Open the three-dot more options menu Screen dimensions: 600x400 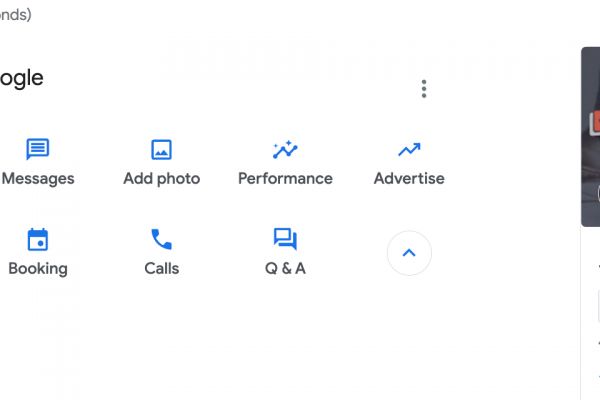pyautogui.click(x=424, y=89)
